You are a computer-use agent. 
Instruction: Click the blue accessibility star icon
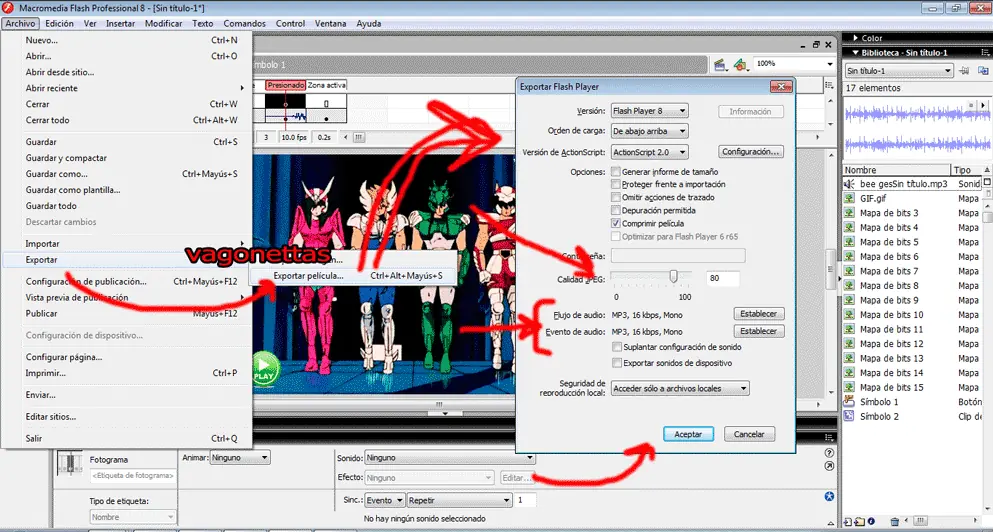(830, 495)
